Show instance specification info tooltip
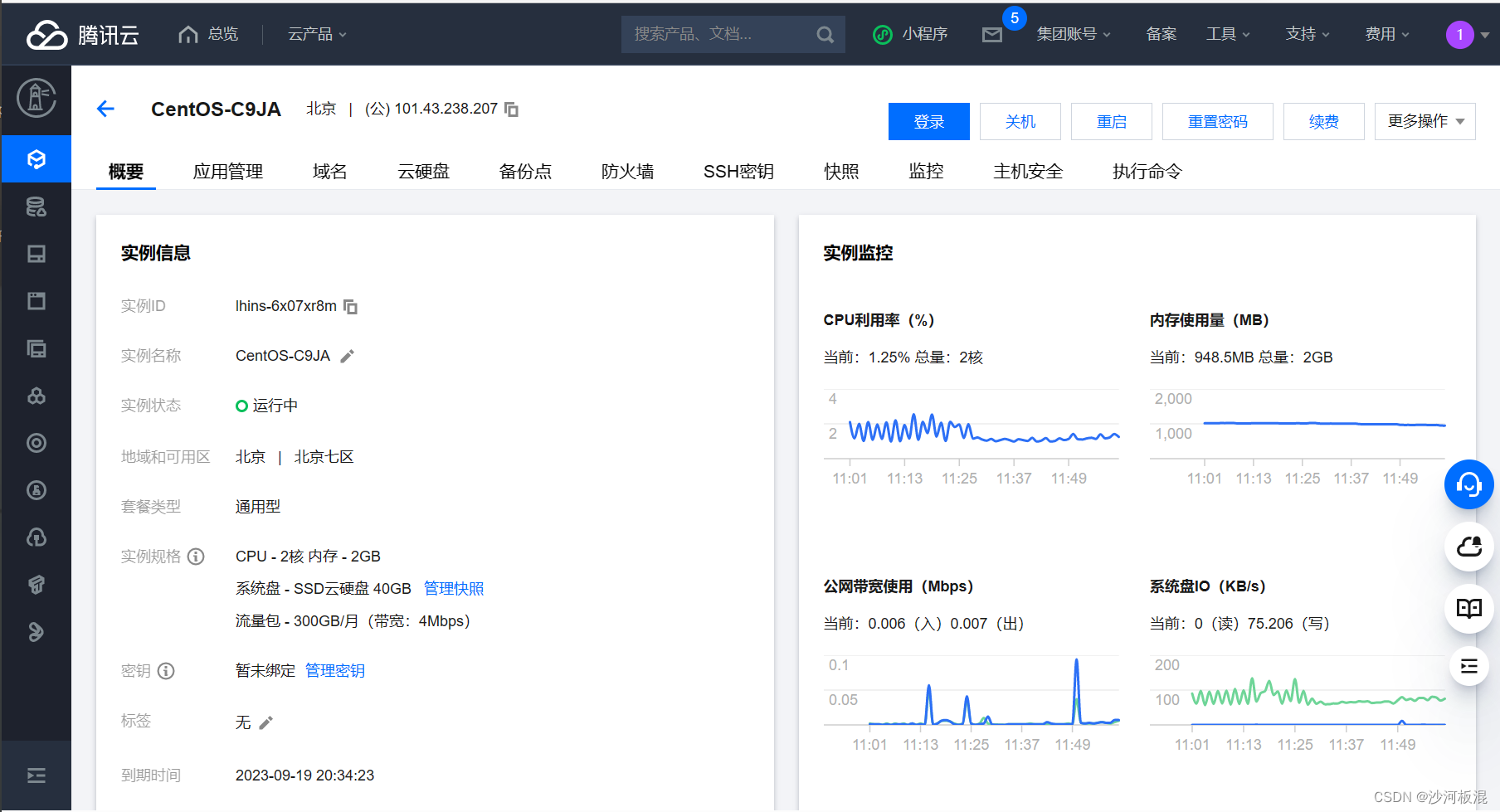 (x=196, y=557)
